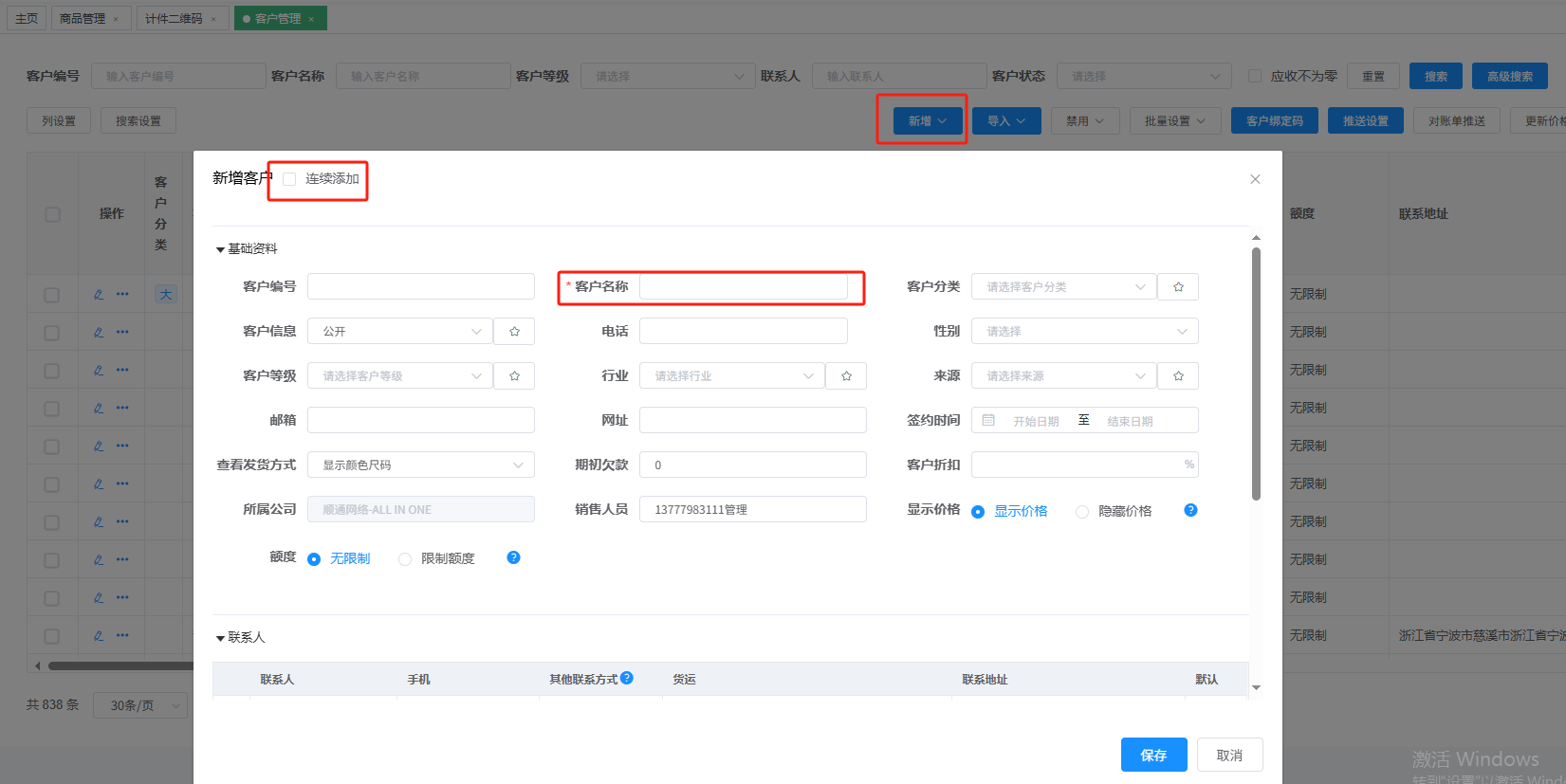This screenshot has height=784, width=1566.
Task: Click the 客户名称 input field in the dialog
Action: pos(743,286)
